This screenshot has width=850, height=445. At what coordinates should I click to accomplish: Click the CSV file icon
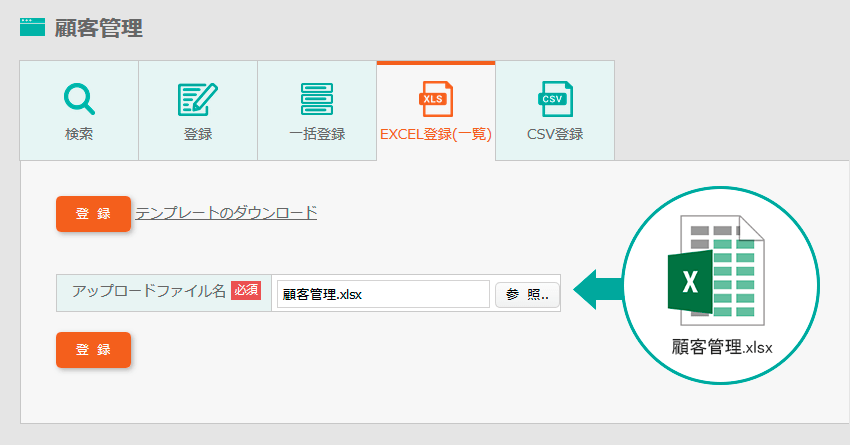pyautogui.click(x=555, y=99)
